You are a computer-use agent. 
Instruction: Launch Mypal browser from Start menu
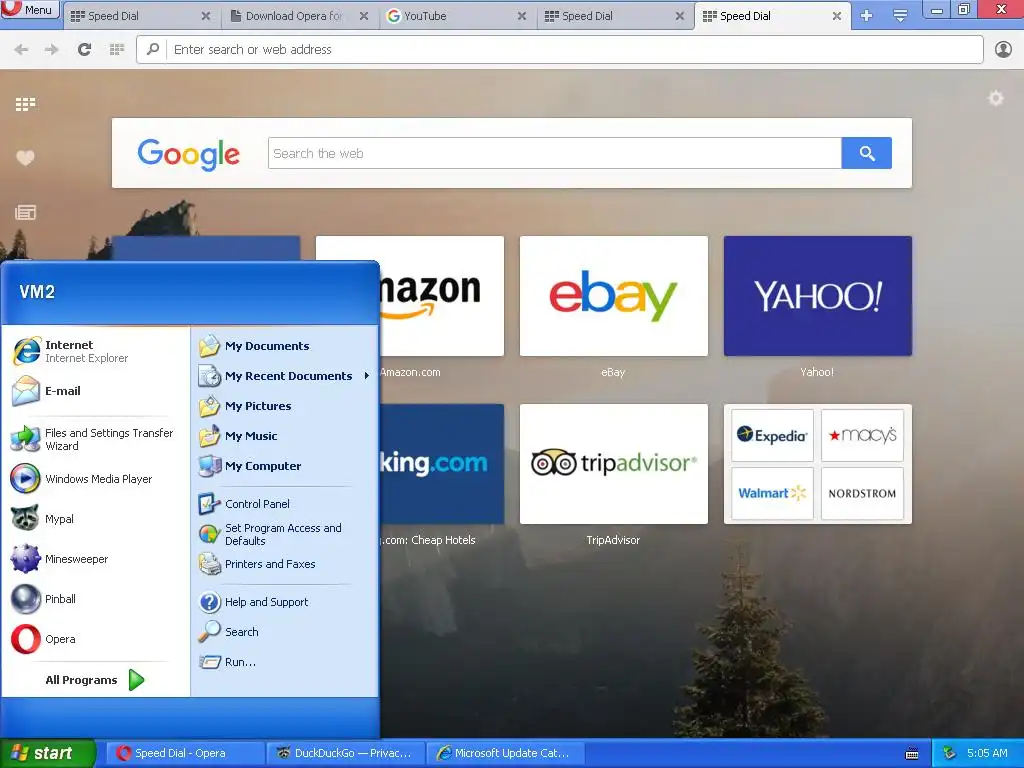point(95,519)
